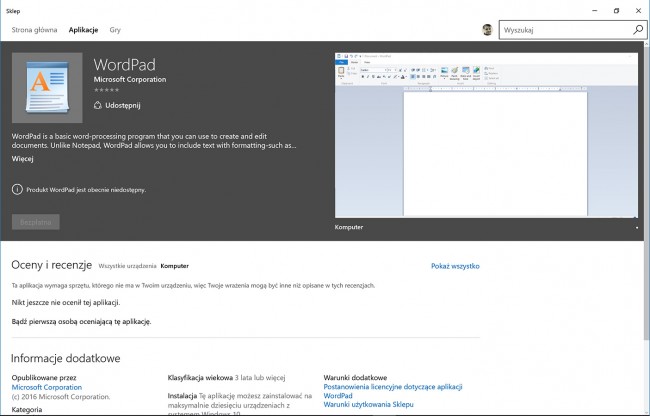Click the Pokaż wszystko link
Screen dimensions: 650x416
point(455,266)
